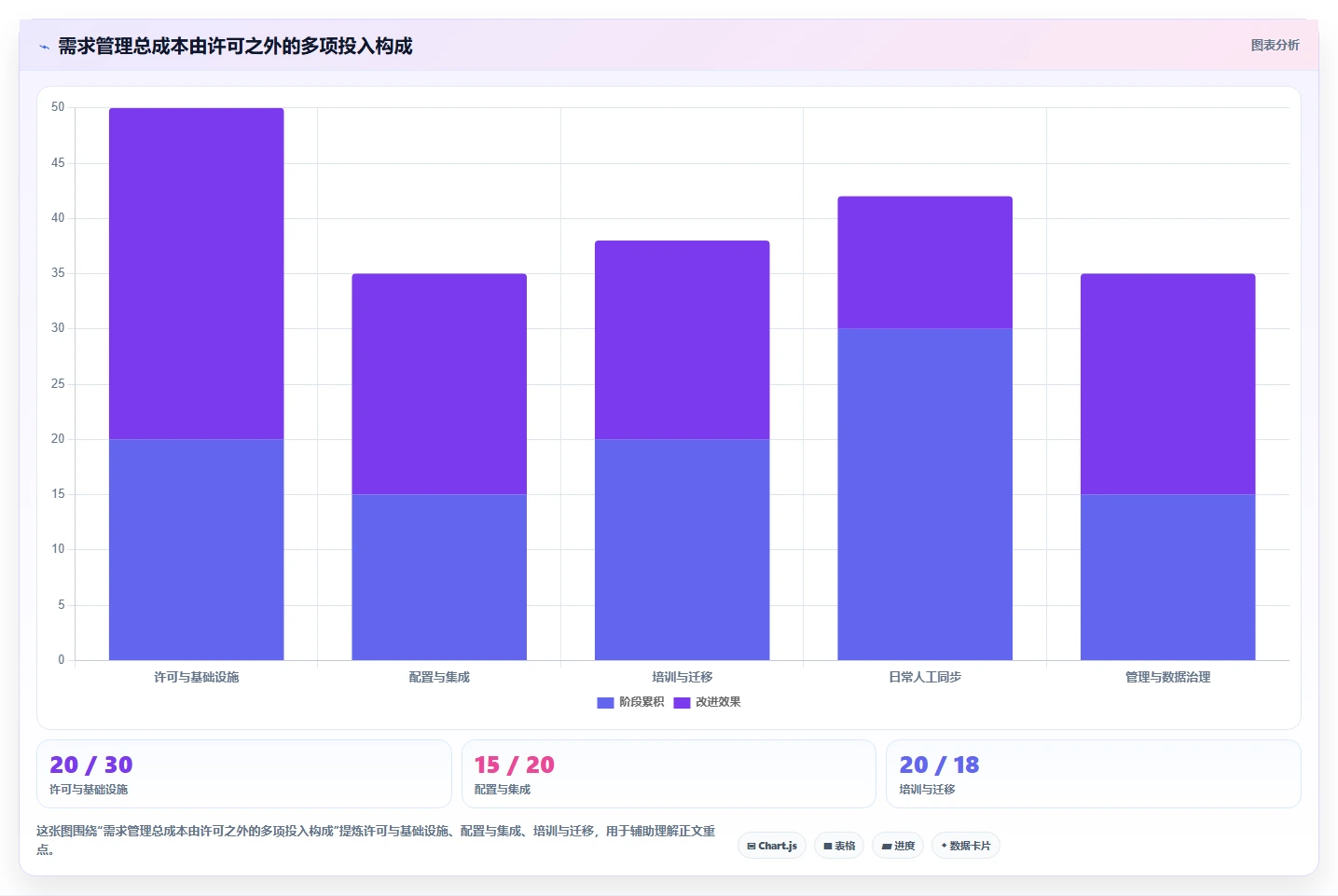Click the description paragraph below the cards
1338x896 pixels.
click(376, 840)
